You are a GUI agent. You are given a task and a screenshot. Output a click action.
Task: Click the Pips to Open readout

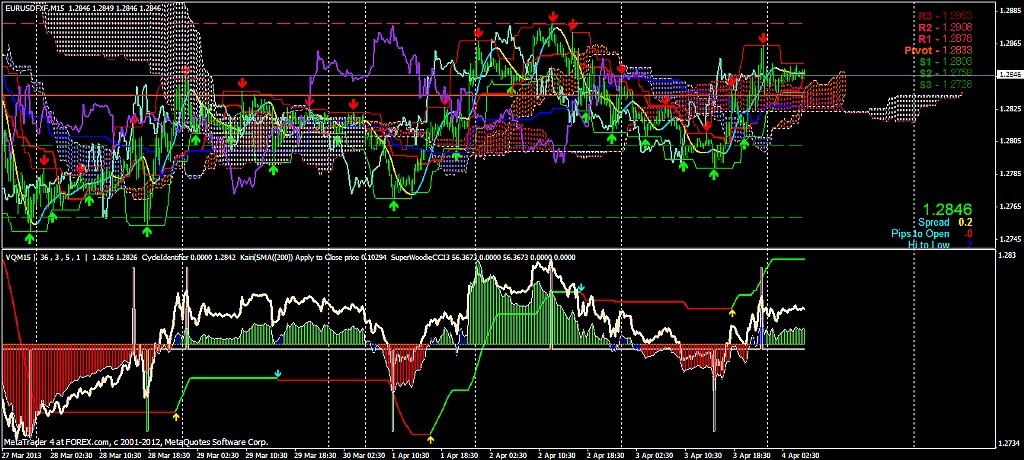click(931, 233)
